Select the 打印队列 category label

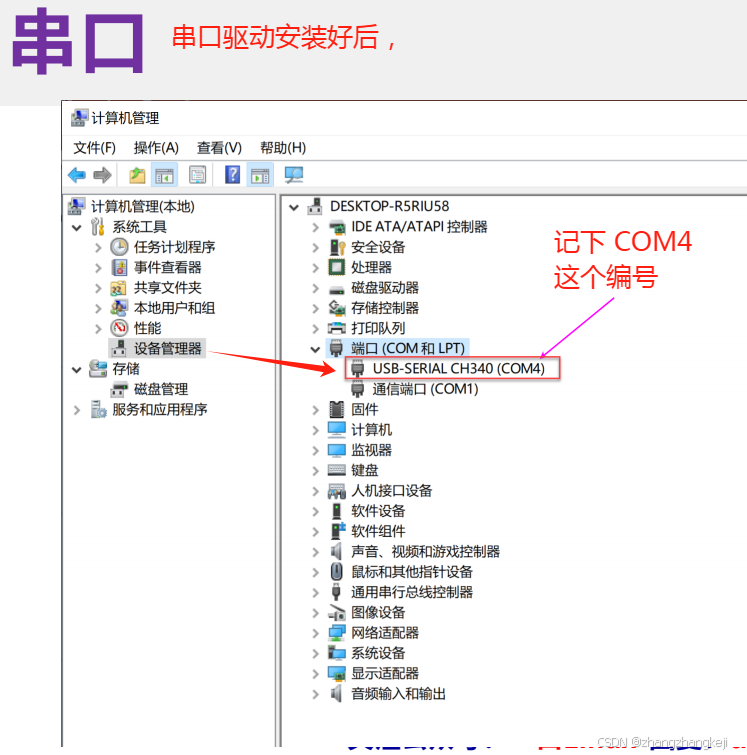pos(378,328)
